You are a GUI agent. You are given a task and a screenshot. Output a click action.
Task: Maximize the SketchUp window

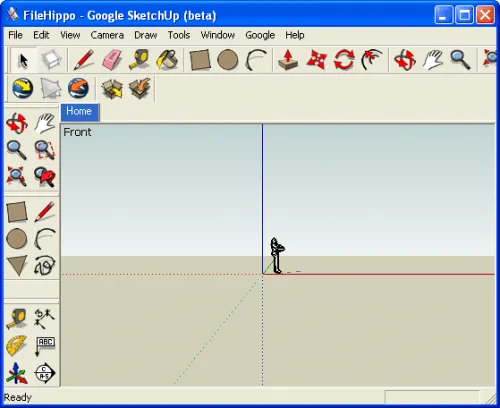coord(465,15)
